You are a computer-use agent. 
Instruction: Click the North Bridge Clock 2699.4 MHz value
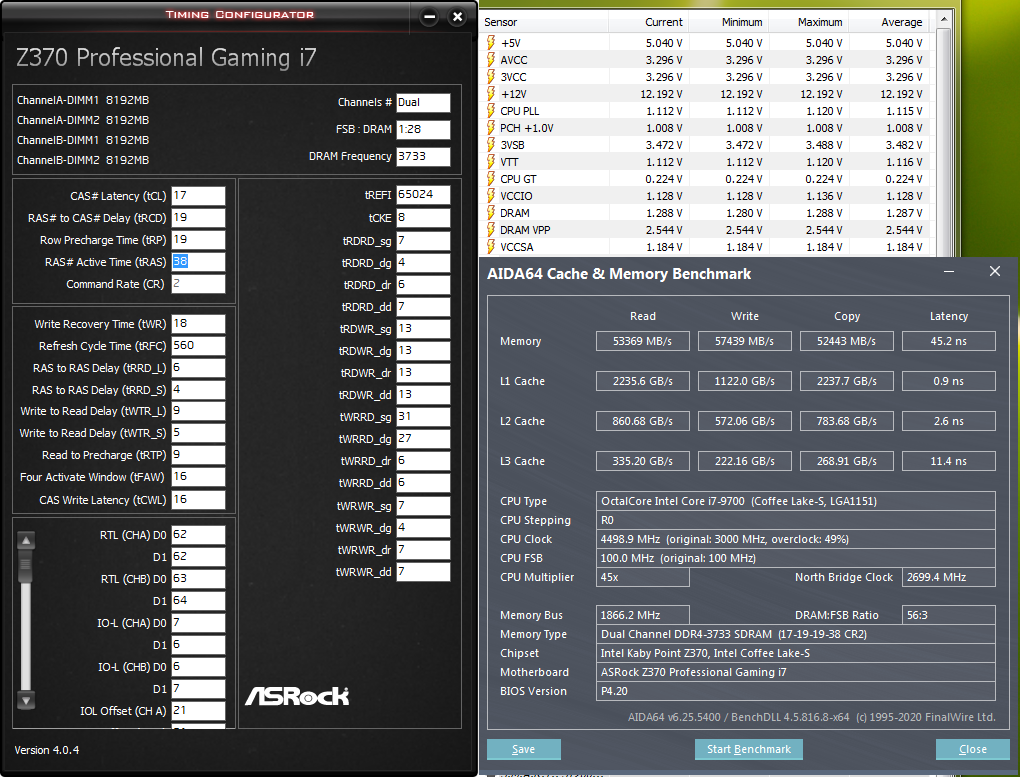click(x=949, y=577)
